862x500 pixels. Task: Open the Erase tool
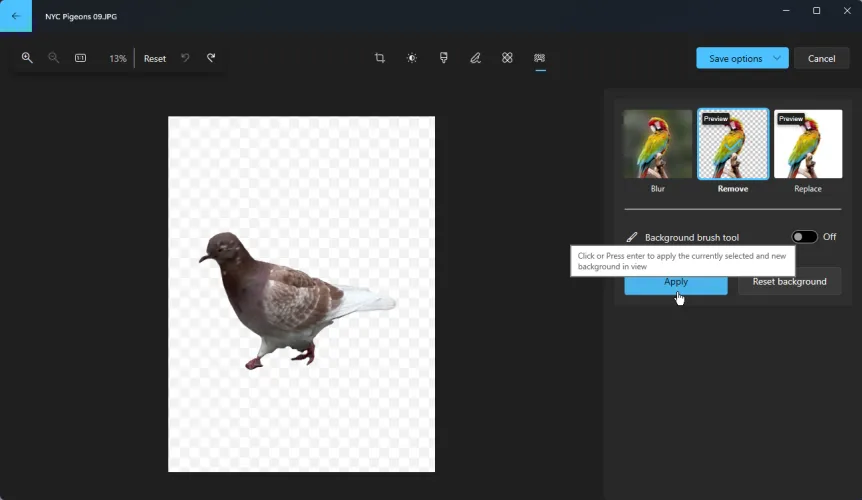click(x=507, y=58)
